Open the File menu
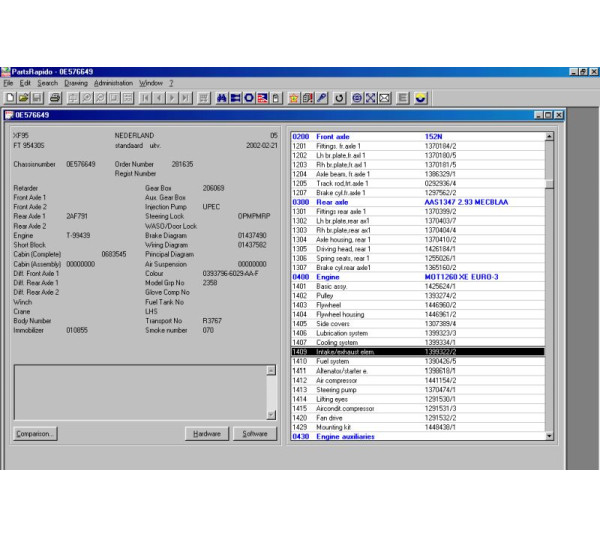600x538 pixels. (9, 83)
